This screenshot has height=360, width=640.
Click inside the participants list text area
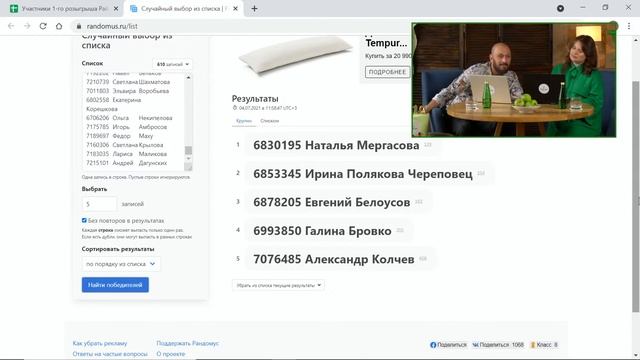point(133,122)
